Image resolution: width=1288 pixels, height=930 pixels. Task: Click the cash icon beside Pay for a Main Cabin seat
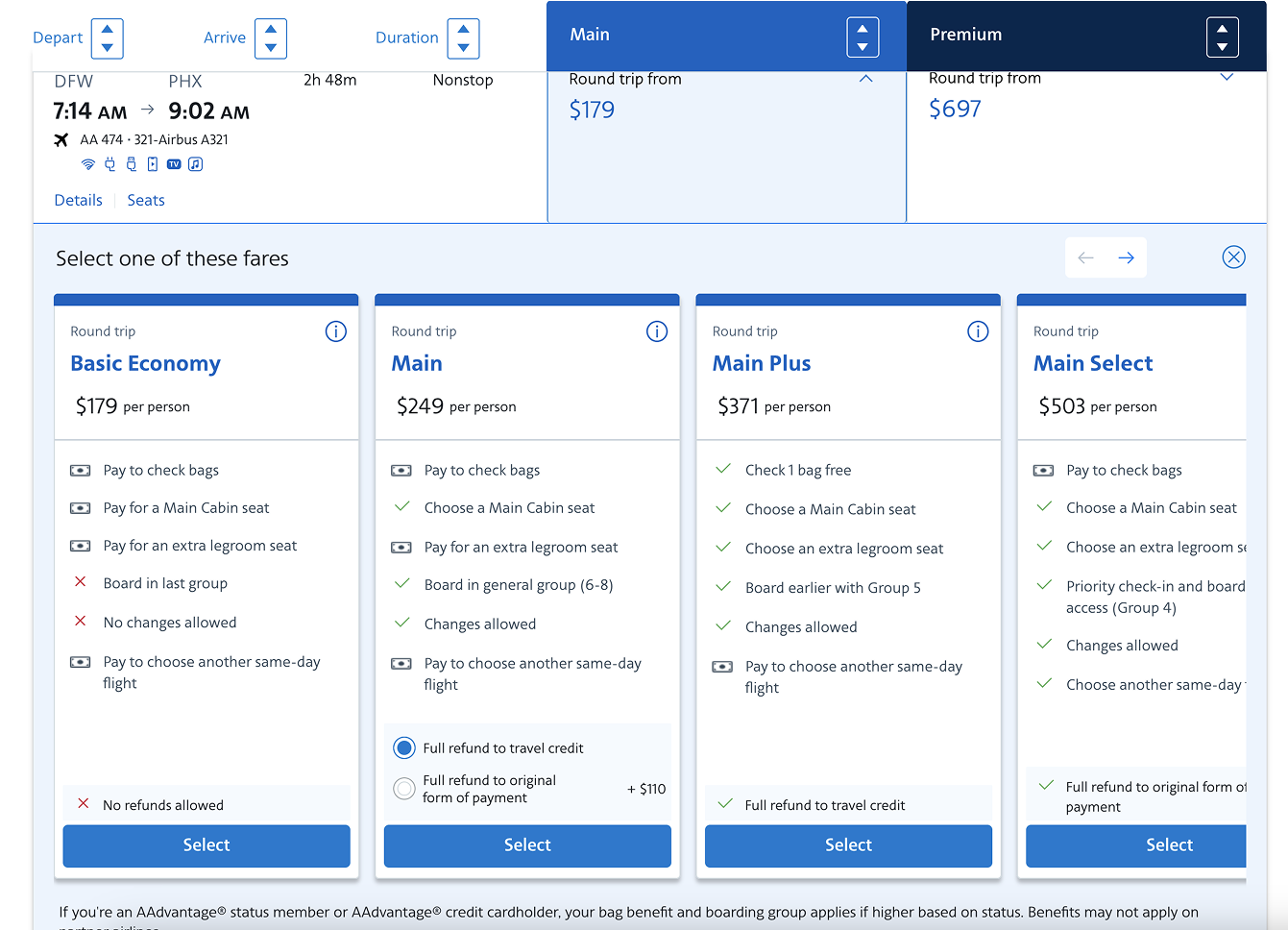point(81,508)
